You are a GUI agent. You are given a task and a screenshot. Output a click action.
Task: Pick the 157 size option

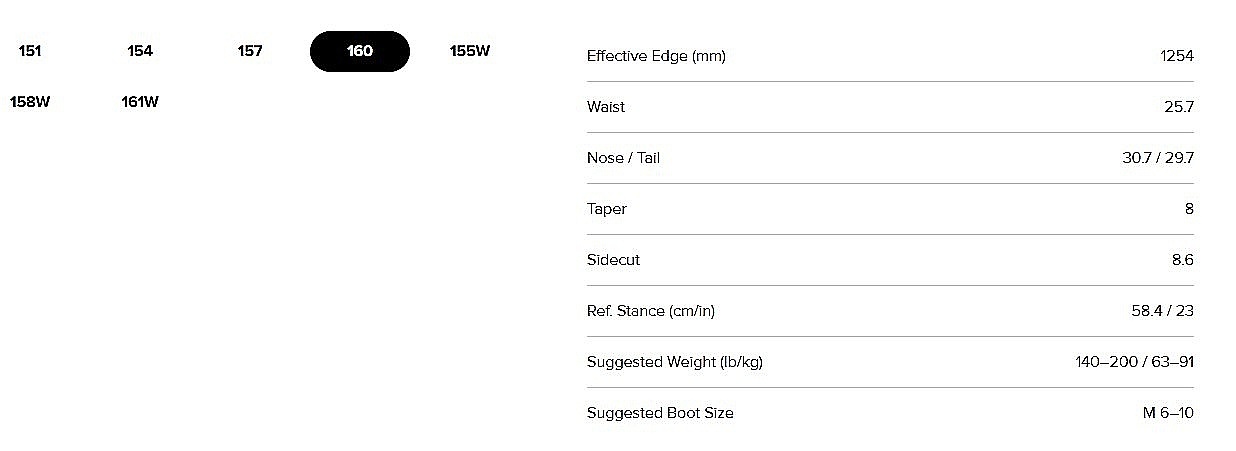click(x=250, y=51)
